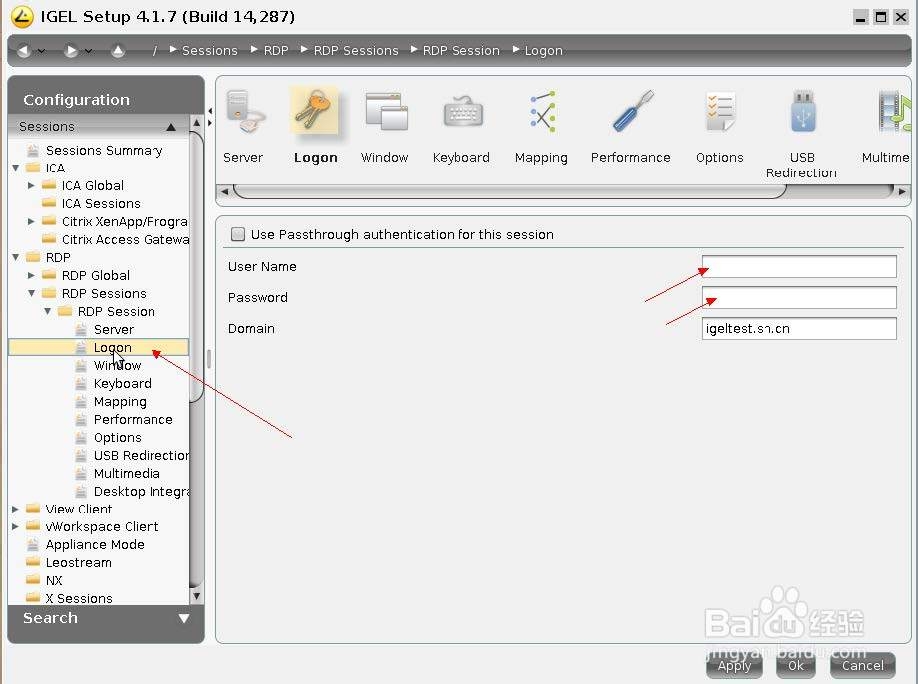The image size is (918, 684).
Task: Collapse the RDP Sessions node
Action: click(32, 293)
